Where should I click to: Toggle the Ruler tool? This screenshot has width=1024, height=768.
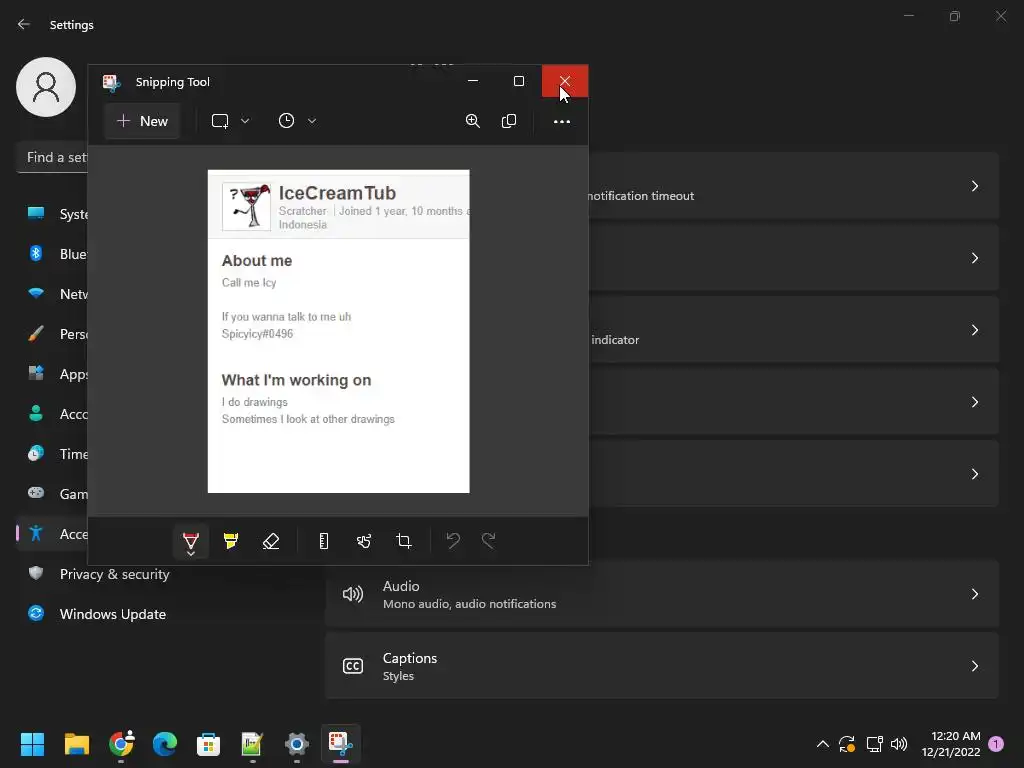[x=324, y=541]
